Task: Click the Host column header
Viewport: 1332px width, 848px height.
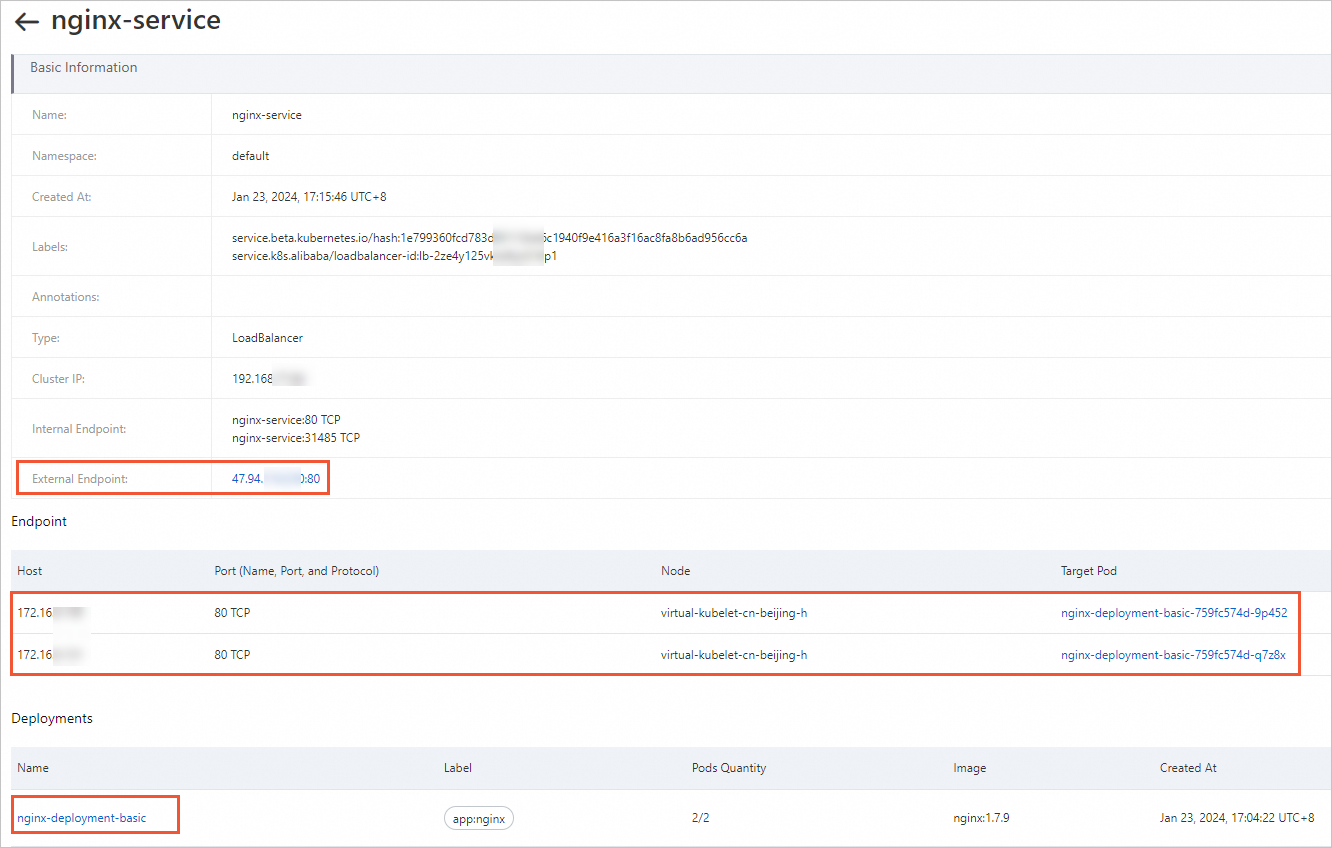Action: coord(30,571)
